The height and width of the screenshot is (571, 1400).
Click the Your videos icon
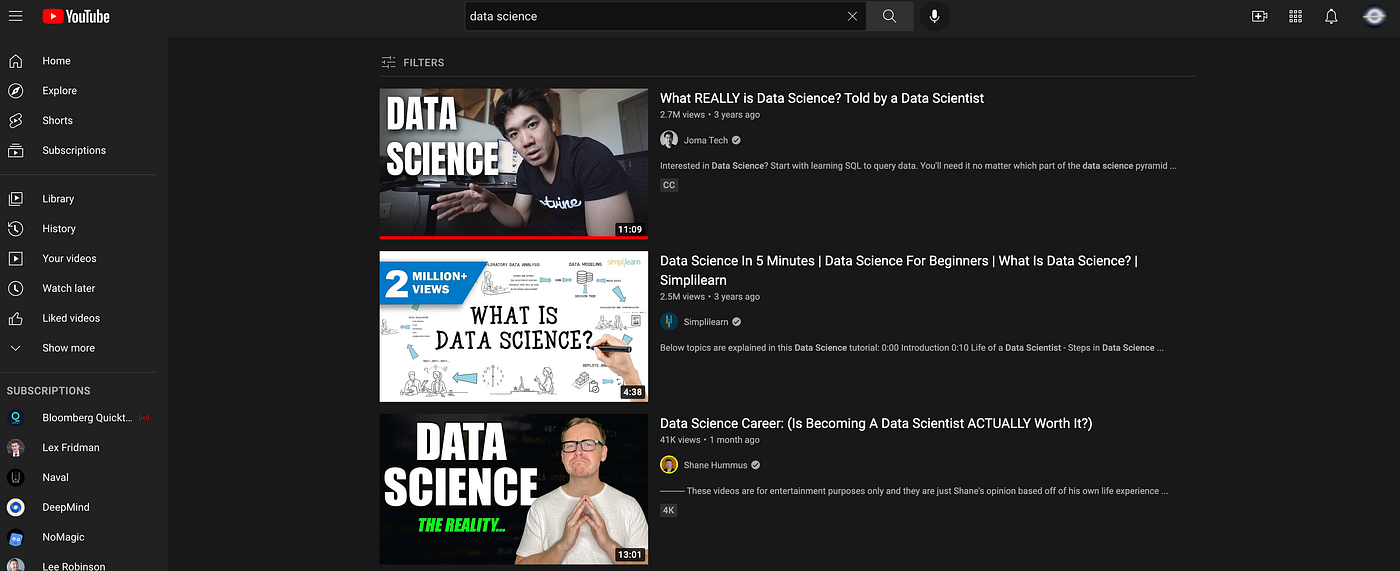pyautogui.click(x=16, y=259)
